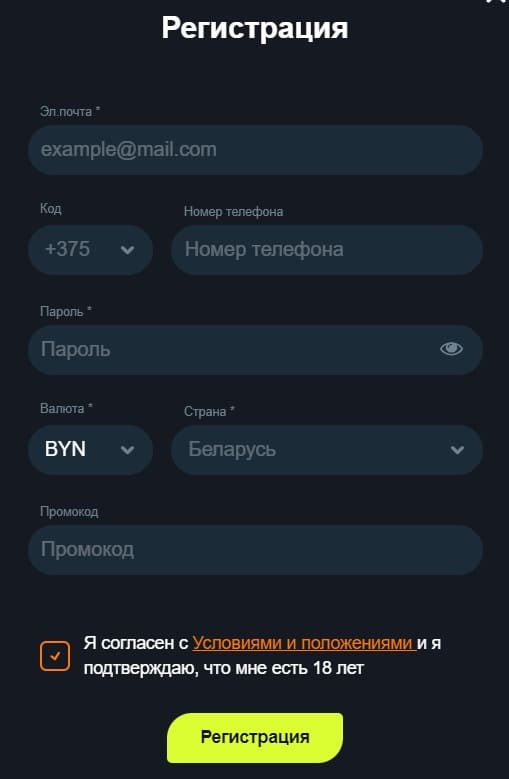The height and width of the screenshot is (779, 509).
Task: Focus the example@mail.com email field
Action: click(255, 150)
